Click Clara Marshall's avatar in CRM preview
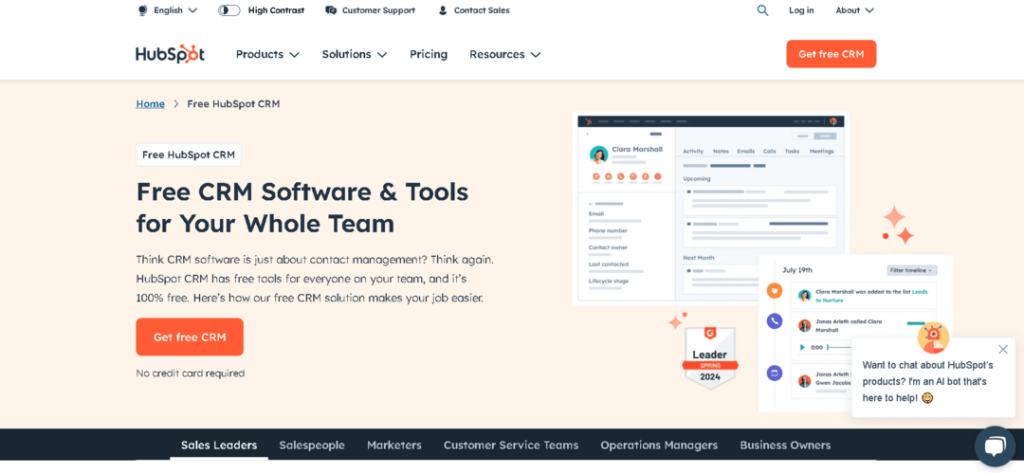 point(598,155)
